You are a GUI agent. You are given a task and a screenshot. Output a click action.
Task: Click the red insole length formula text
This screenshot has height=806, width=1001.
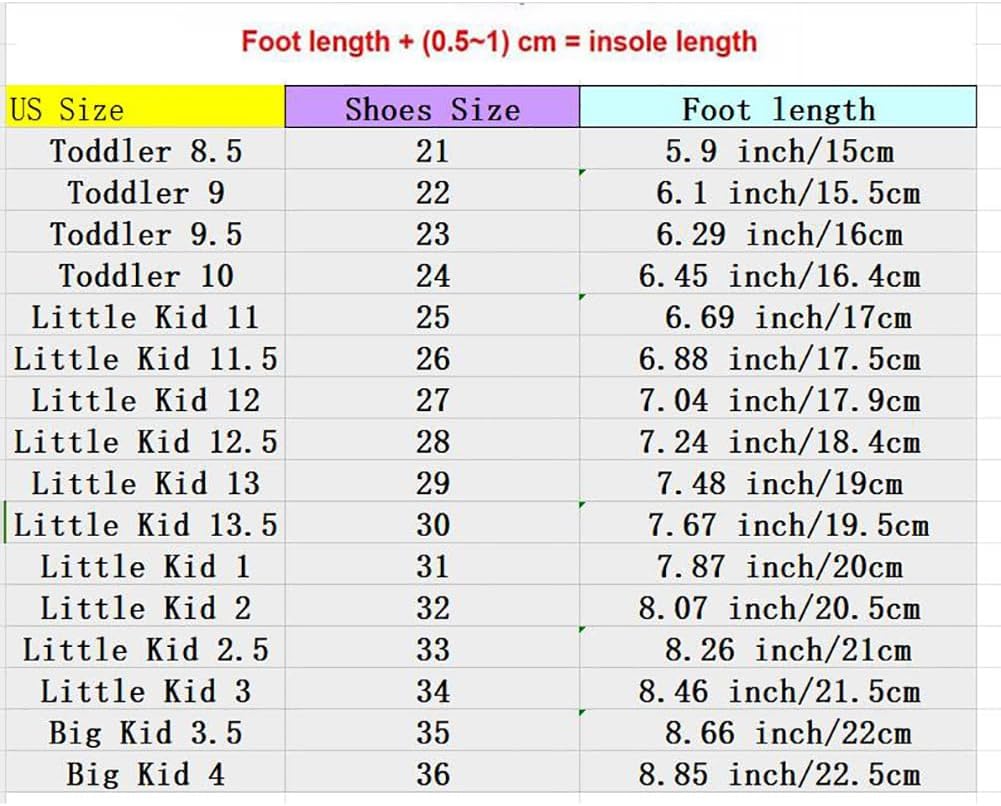pos(500,42)
